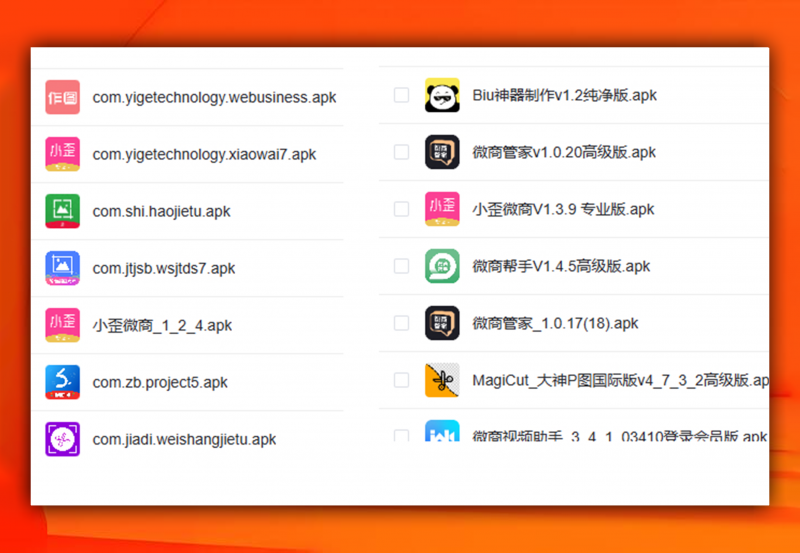Click the 微商管家_1.0.17(18).apk file name
Image resolution: width=800 pixels, height=553 pixels.
coord(555,323)
